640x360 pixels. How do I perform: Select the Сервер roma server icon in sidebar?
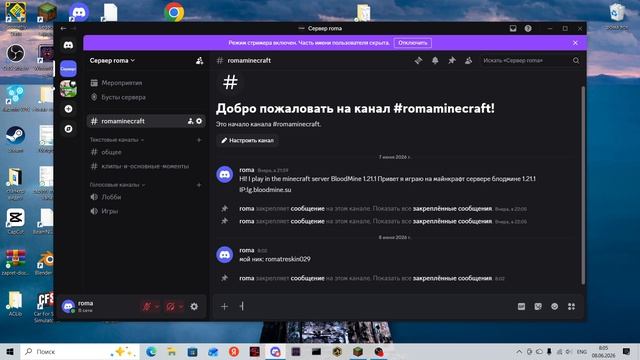(68, 69)
